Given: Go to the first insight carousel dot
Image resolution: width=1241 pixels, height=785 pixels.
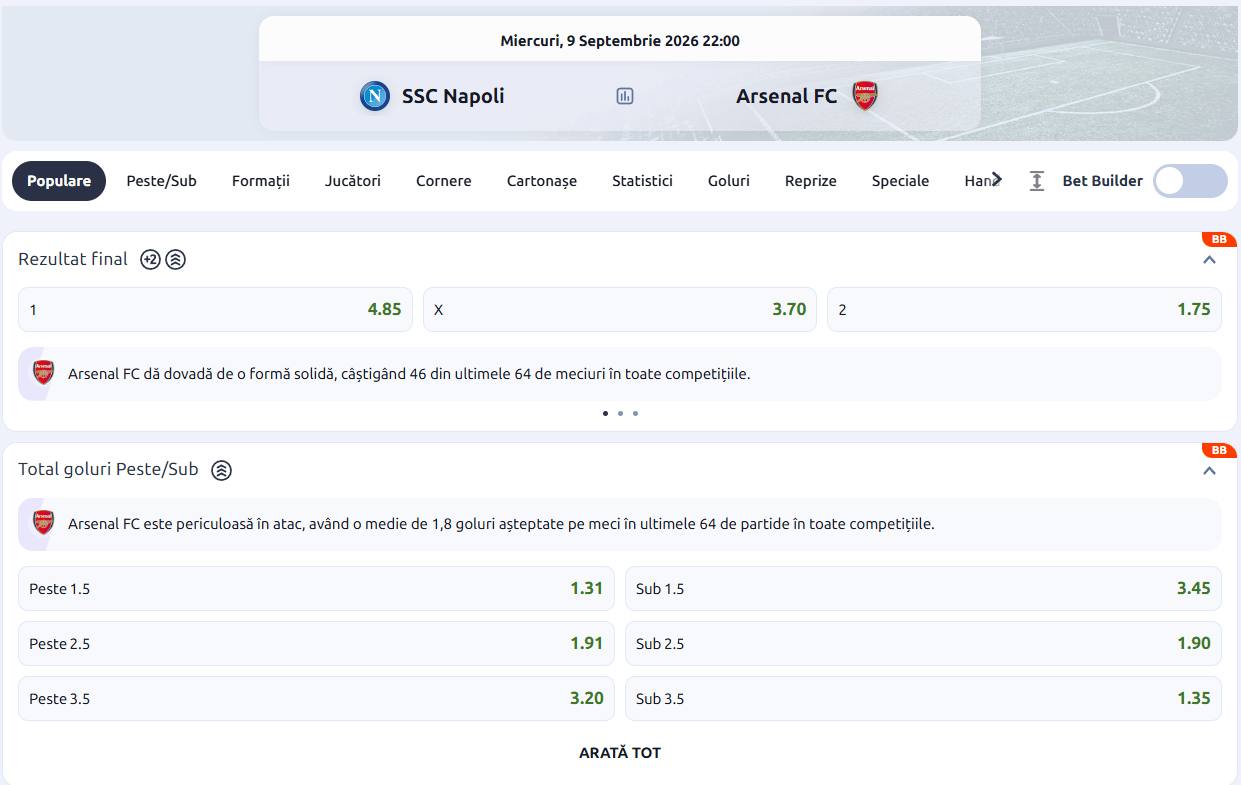Looking at the screenshot, I should coord(605,413).
